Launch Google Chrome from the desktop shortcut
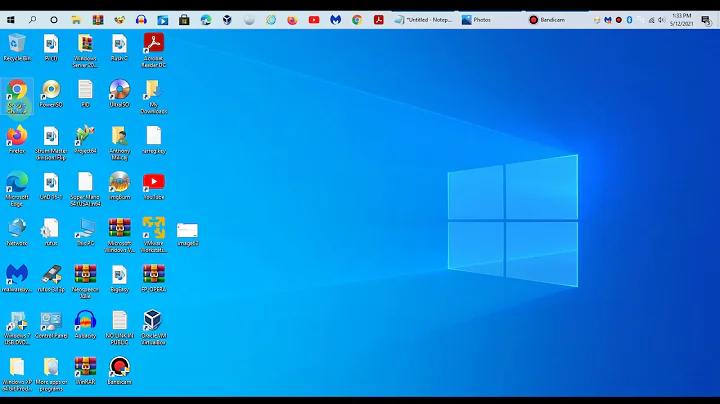The image size is (720, 404). [x=17, y=97]
